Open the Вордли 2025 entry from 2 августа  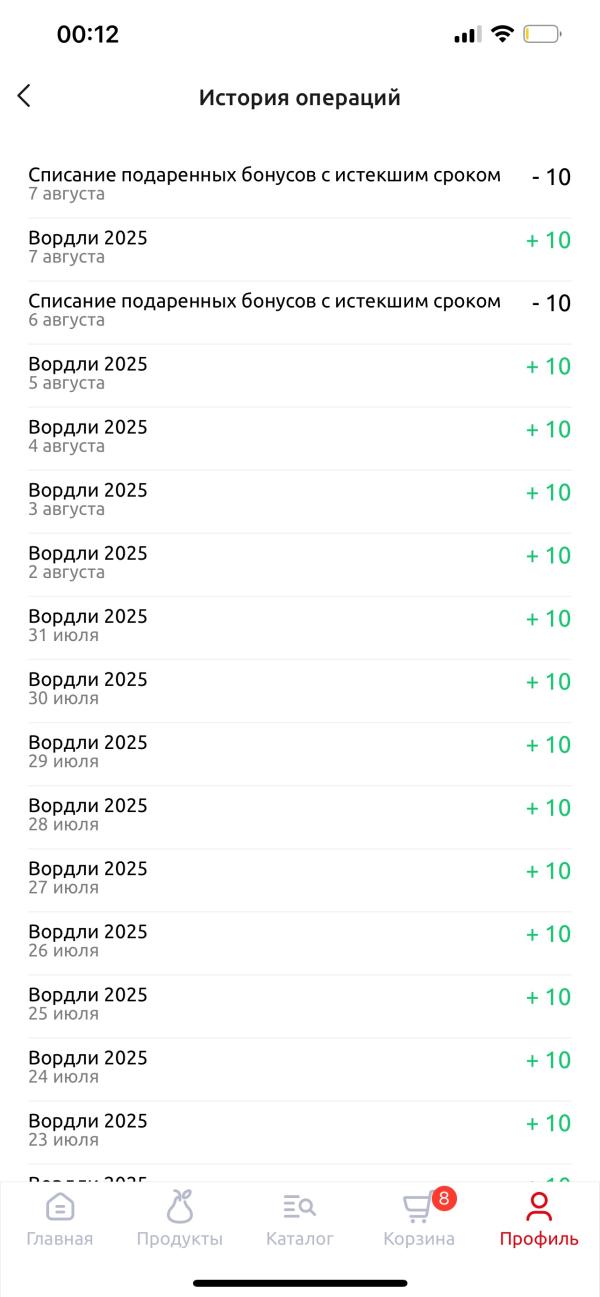click(x=300, y=563)
